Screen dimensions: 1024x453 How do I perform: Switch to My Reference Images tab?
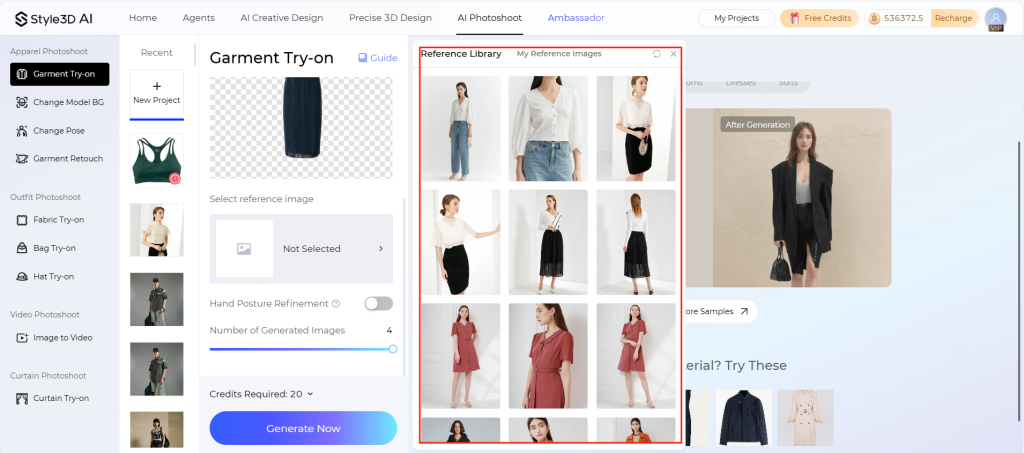pyautogui.click(x=559, y=54)
